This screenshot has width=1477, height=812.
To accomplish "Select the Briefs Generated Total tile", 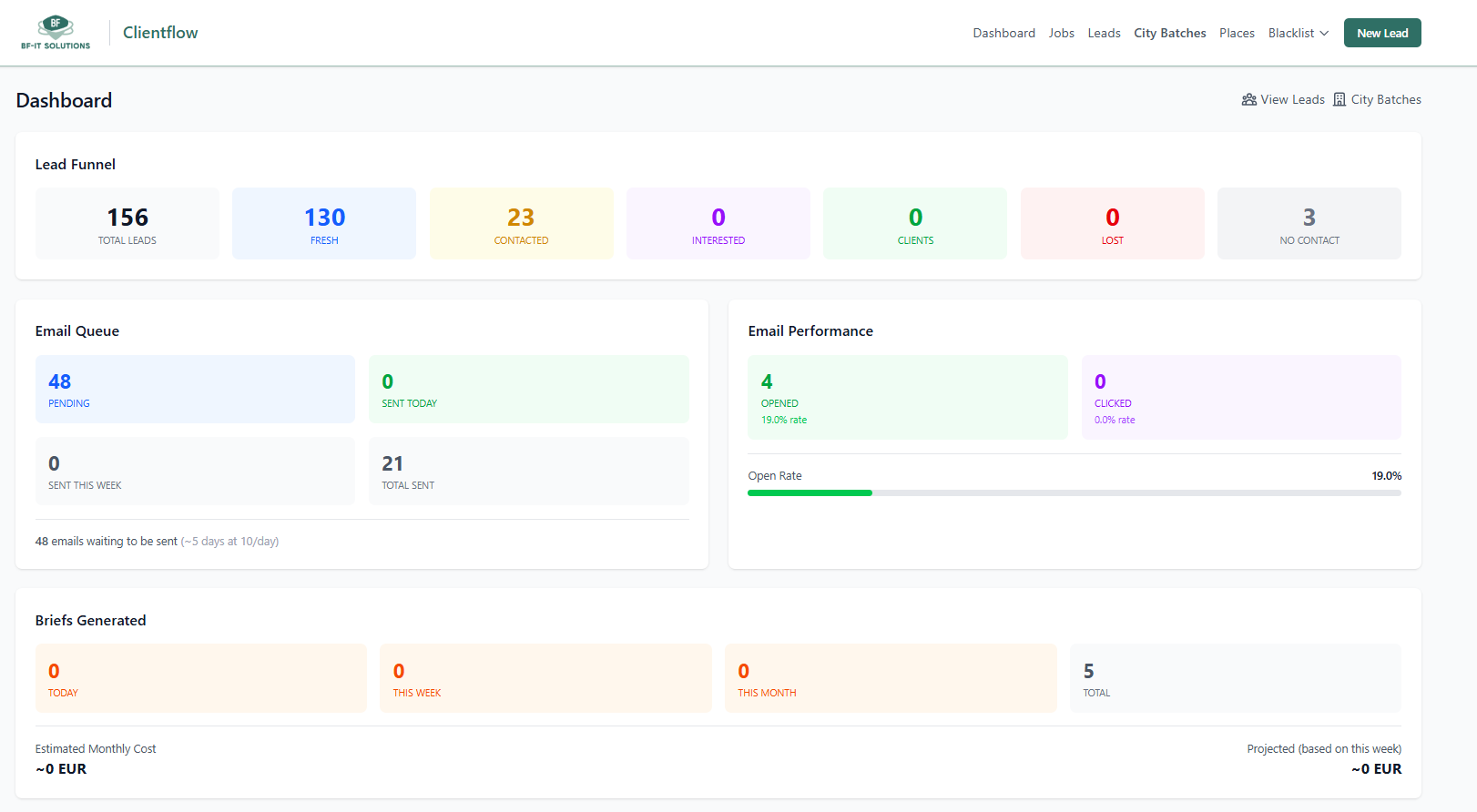I will coord(1235,678).
